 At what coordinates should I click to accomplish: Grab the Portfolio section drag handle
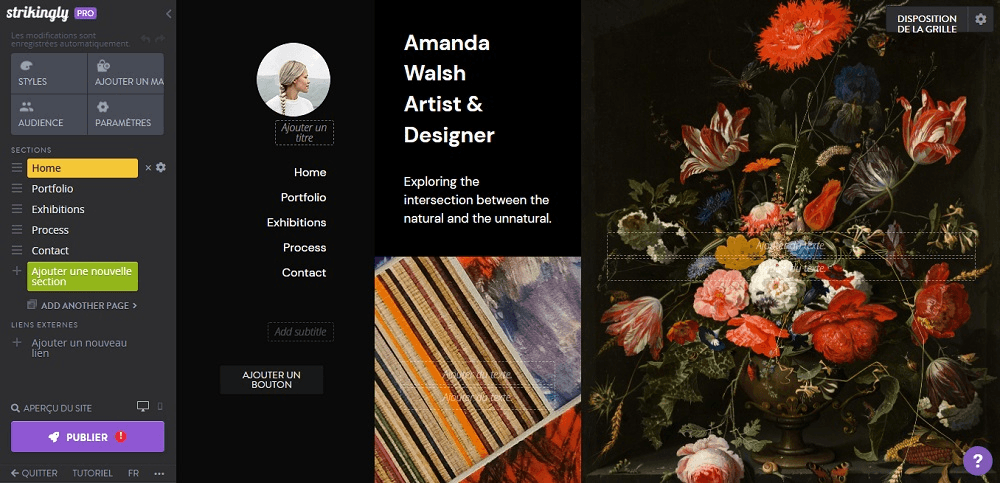coord(17,189)
